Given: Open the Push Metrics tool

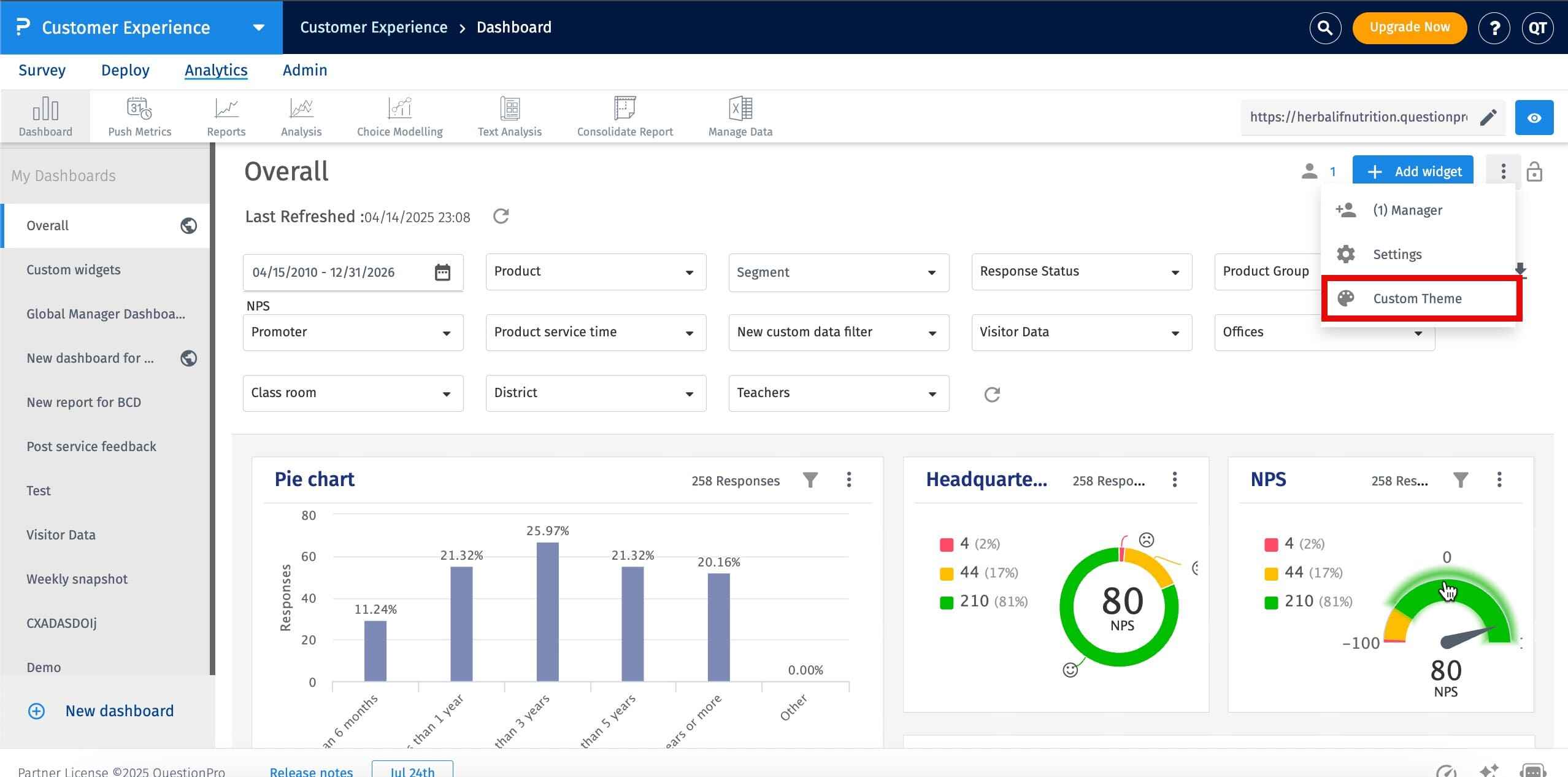Looking at the screenshot, I should pos(139,117).
